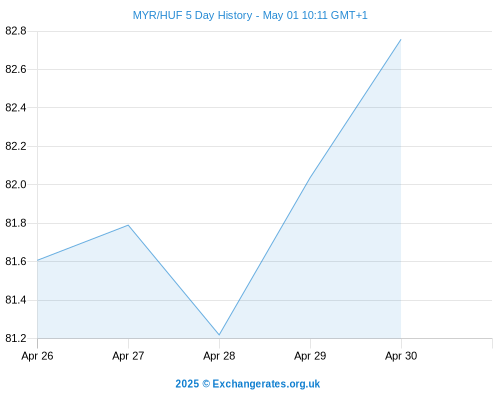Click the Apr 30 highest data point

tap(401, 39)
